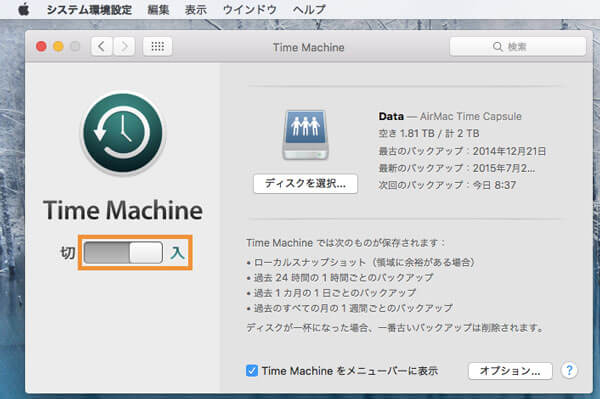Image resolution: width=600 pixels, height=399 pixels.
Task: Click 次回のバックアップ 今日 8:37 text
Action: 447,186
